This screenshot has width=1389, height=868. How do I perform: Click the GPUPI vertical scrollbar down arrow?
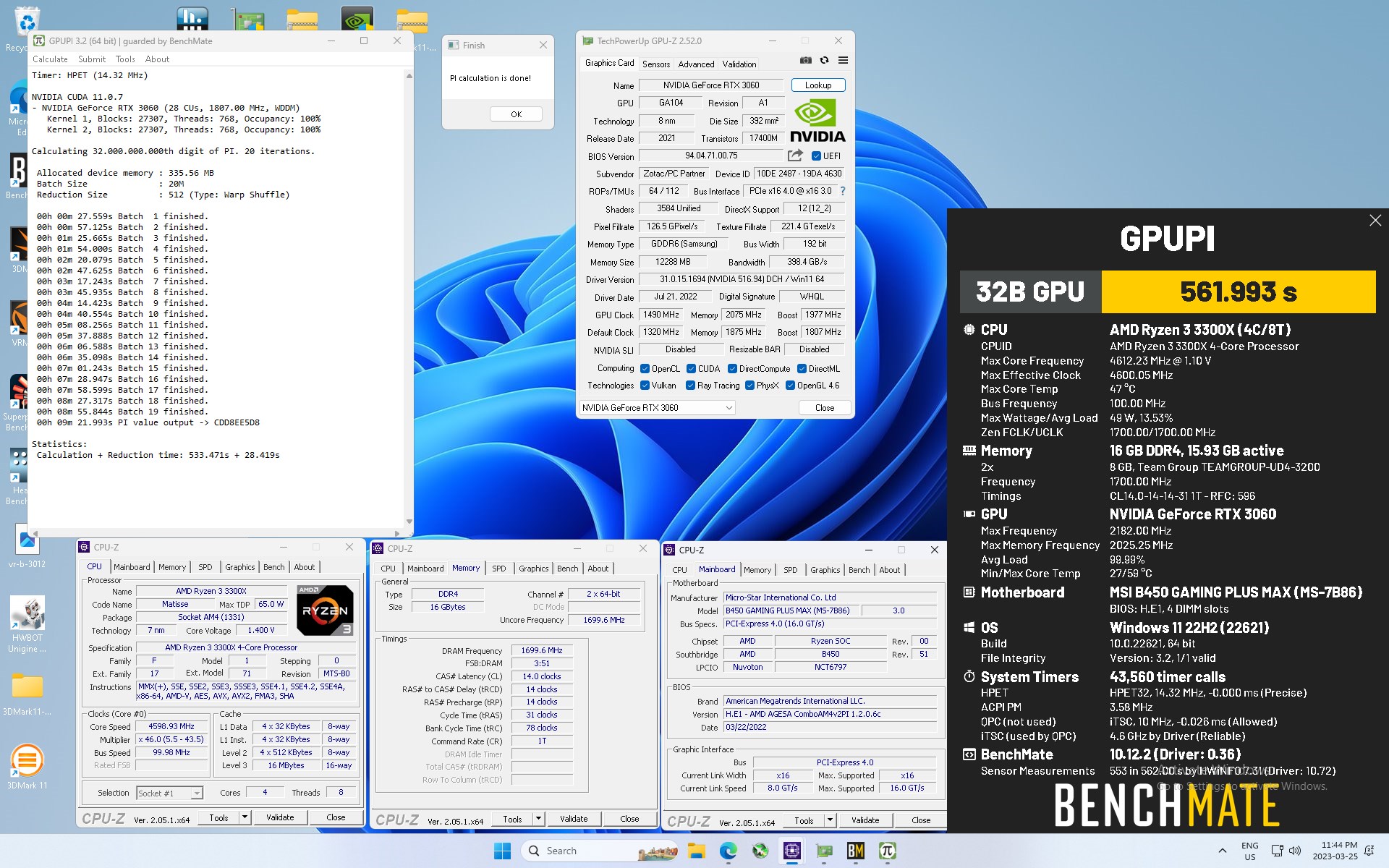click(x=409, y=522)
